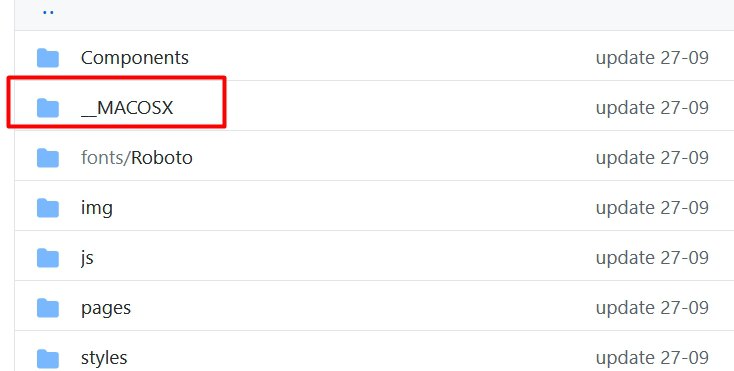Select the styles folder icon
The width and height of the screenshot is (734, 371).
(x=48, y=358)
